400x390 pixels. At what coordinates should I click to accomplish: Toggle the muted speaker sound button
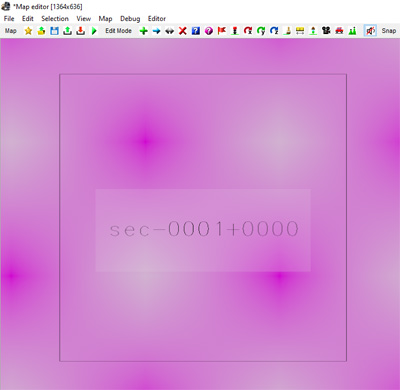click(x=370, y=31)
